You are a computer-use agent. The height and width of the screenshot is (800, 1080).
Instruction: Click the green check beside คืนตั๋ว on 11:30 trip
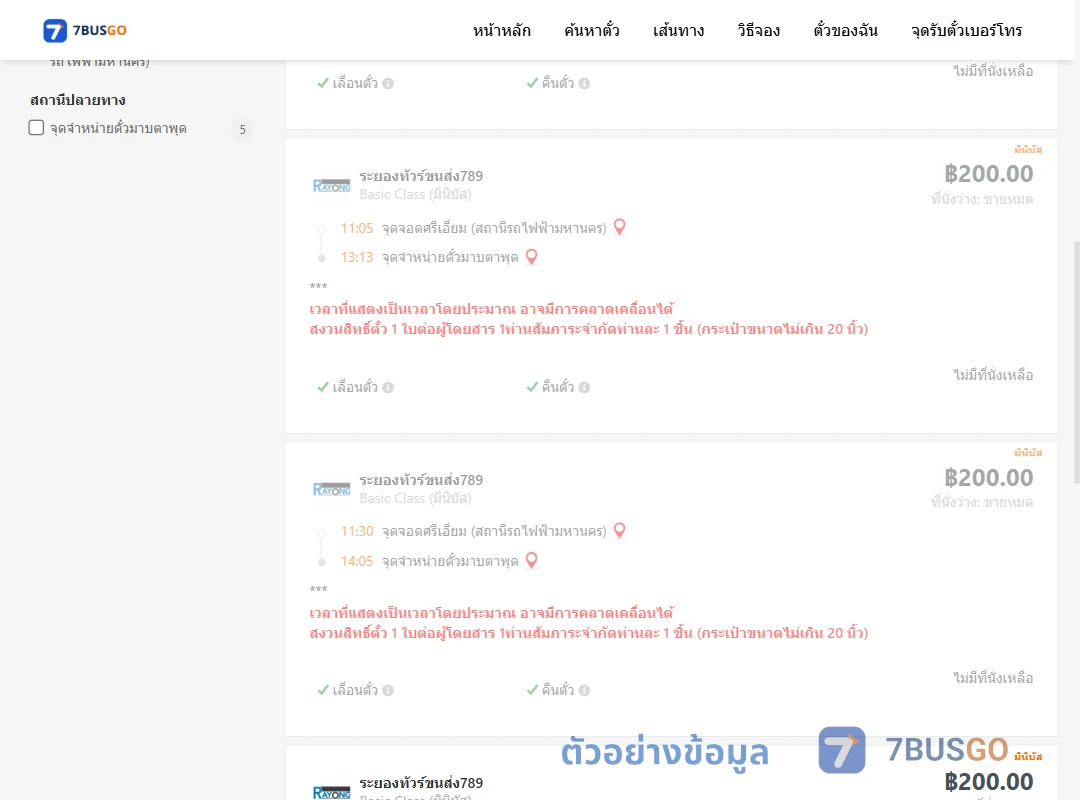[532, 690]
